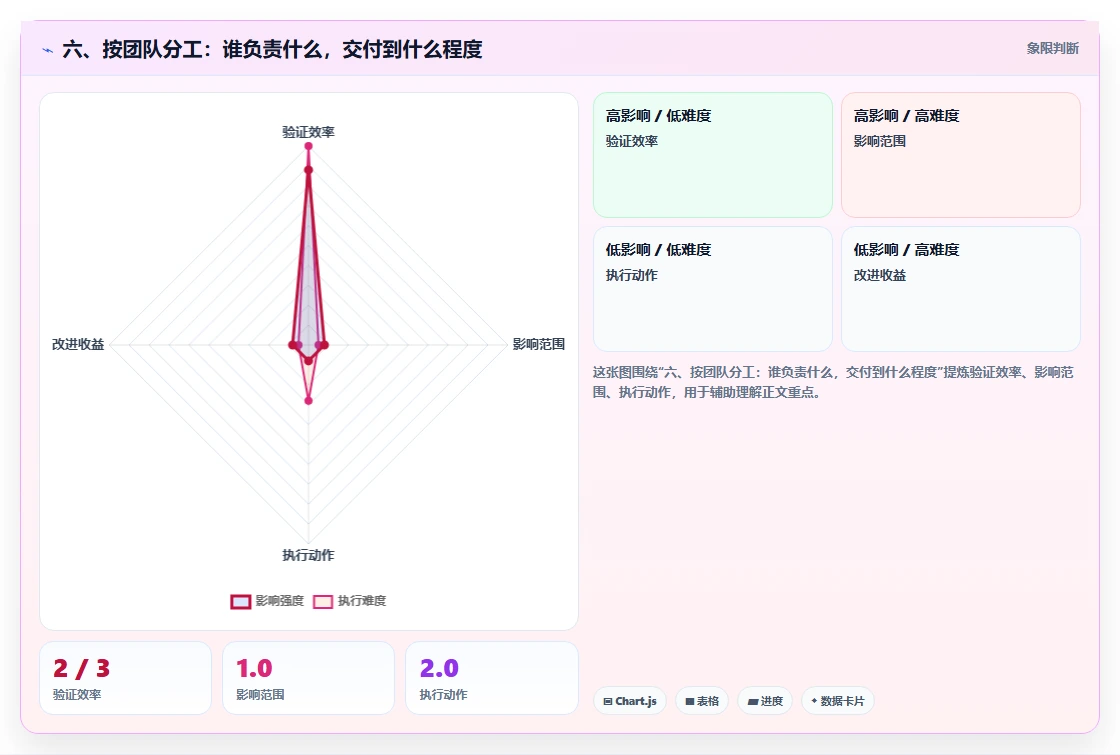The width and height of the screenshot is (1120, 755).
Task: Click 执行动作 text inside the 低影响 / 低难度 card
Action: click(x=632, y=275)
